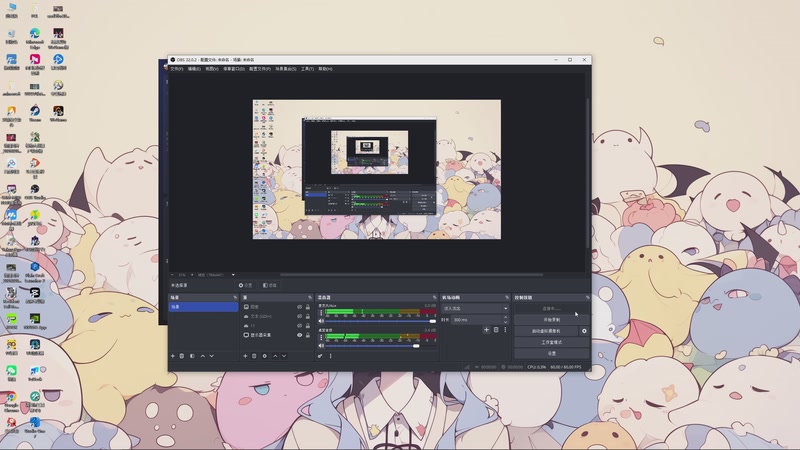Click the horizontal scrollbar below preview
Image resolution: width=800 pixels, height=450 pixels.
pyautogui.click(x=411, y=275)
